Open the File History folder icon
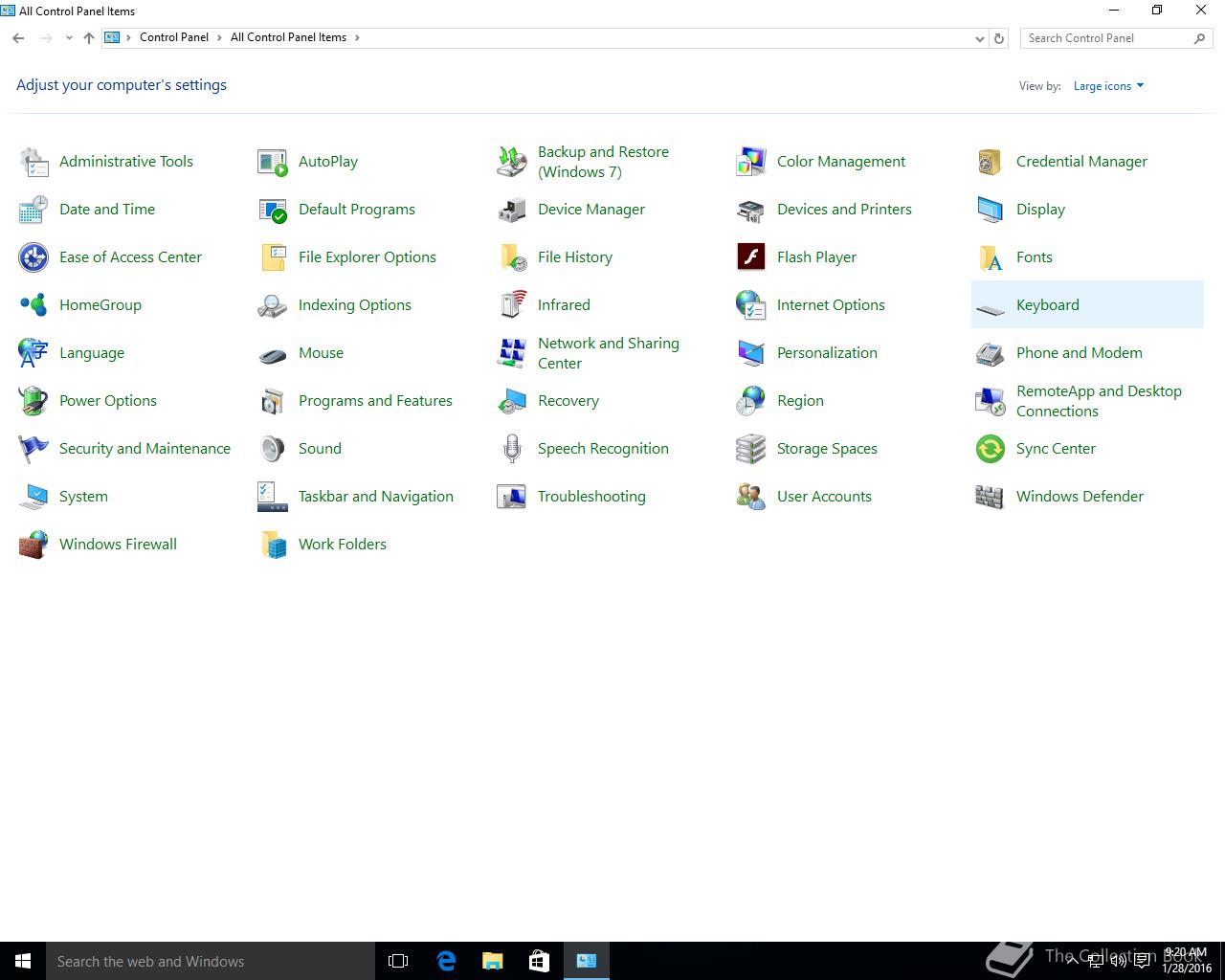Image resolution: width=1225 pixels, height=980 pixels. click(x=512, y=257)
